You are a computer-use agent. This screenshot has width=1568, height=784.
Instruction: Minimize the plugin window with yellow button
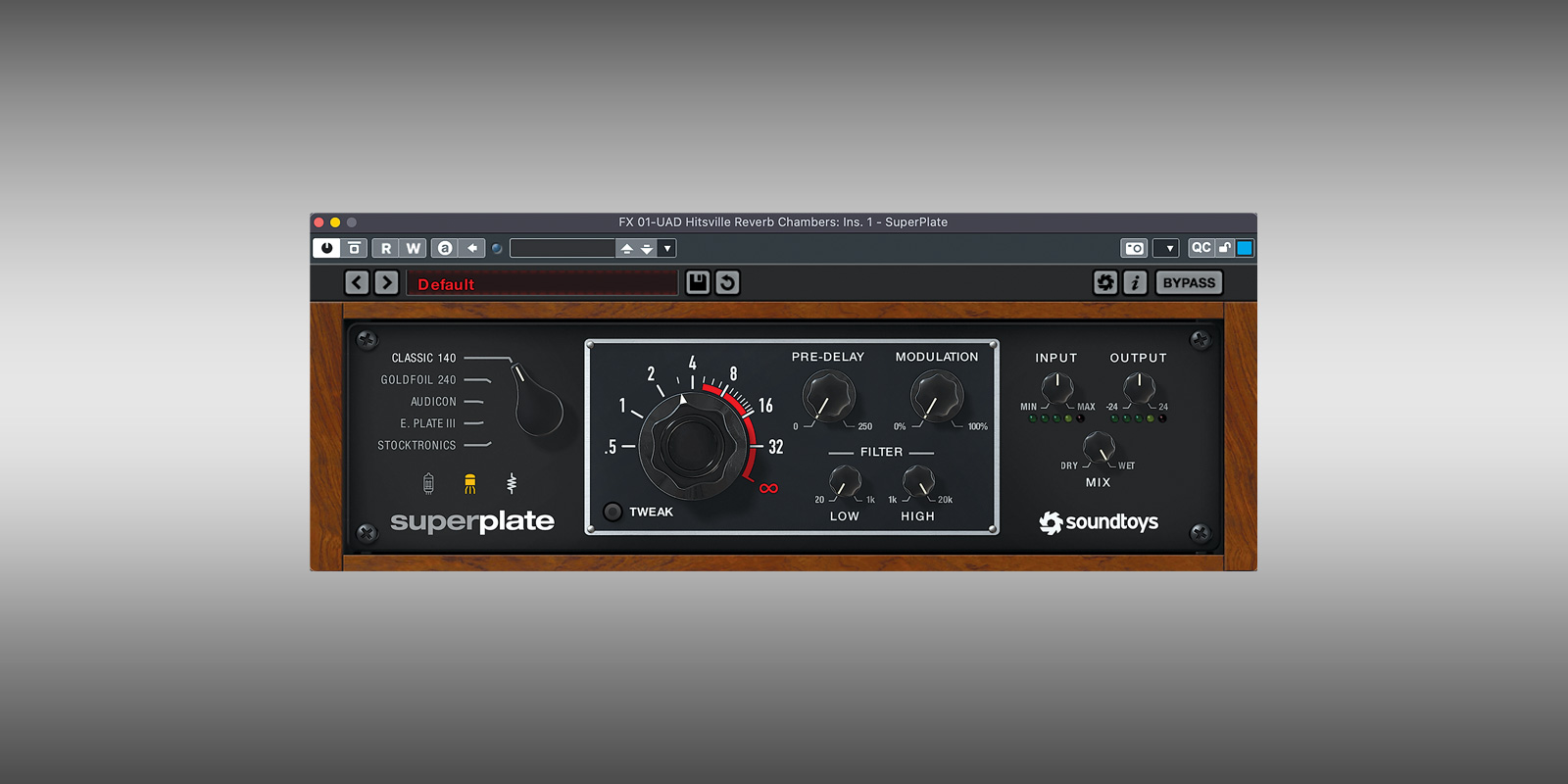335,222
